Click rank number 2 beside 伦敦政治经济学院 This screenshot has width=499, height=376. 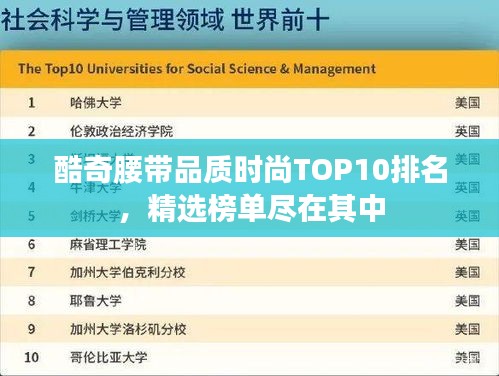tap(31, 131)
